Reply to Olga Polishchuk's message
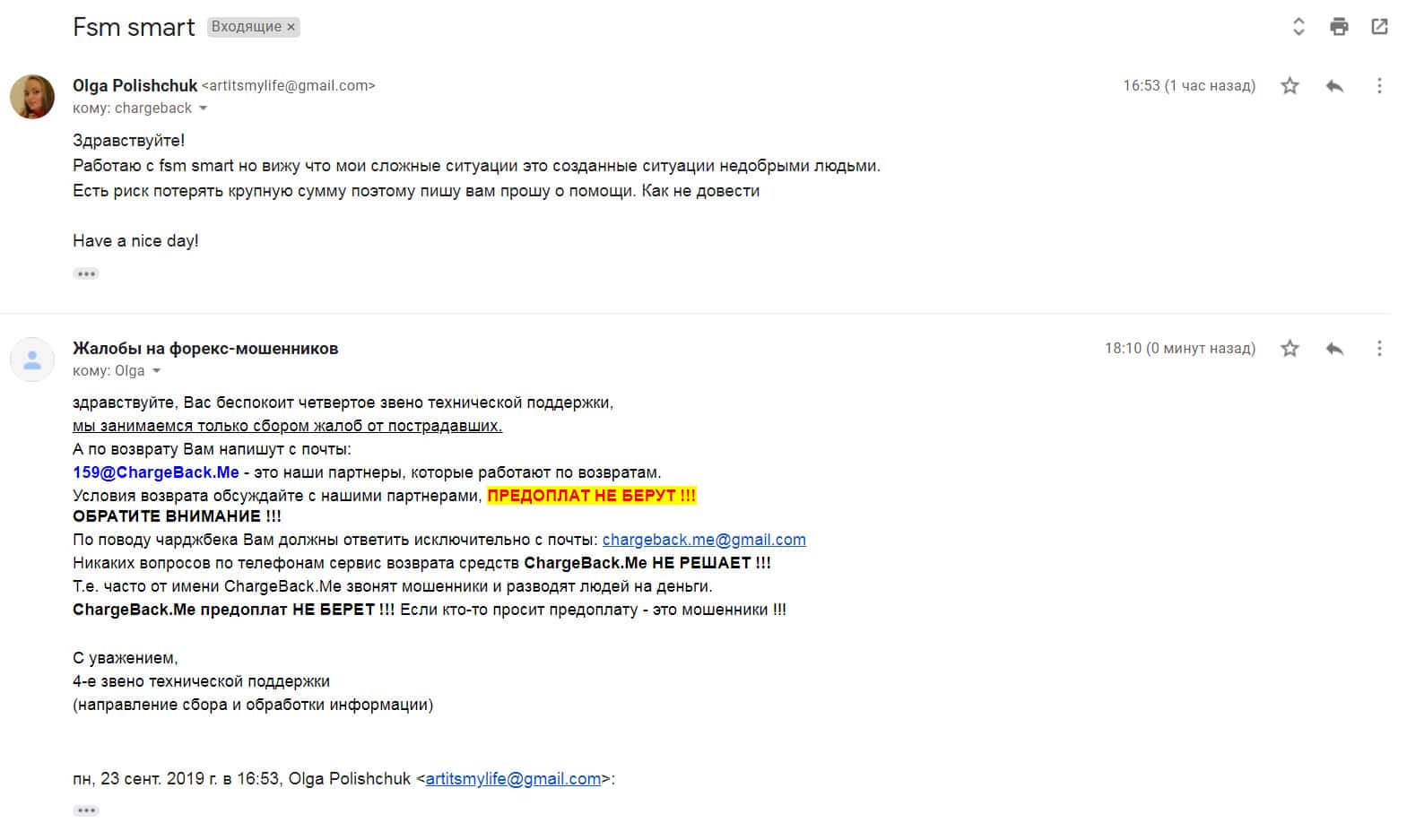 tap(1334, 86)
